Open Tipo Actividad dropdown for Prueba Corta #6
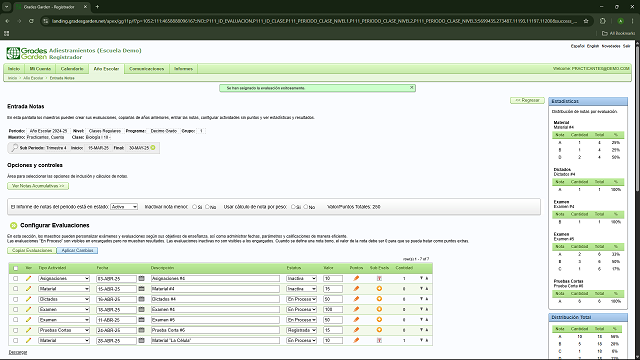This screenshot has height=360, width=640. [64, 330]
